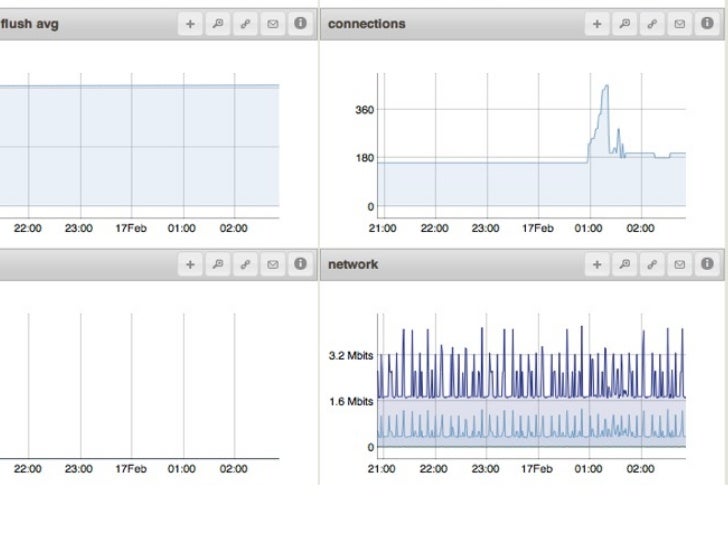Click 02:00 label under flush avg chart
This screenshot has width=728, height=546.
(234, 228)
